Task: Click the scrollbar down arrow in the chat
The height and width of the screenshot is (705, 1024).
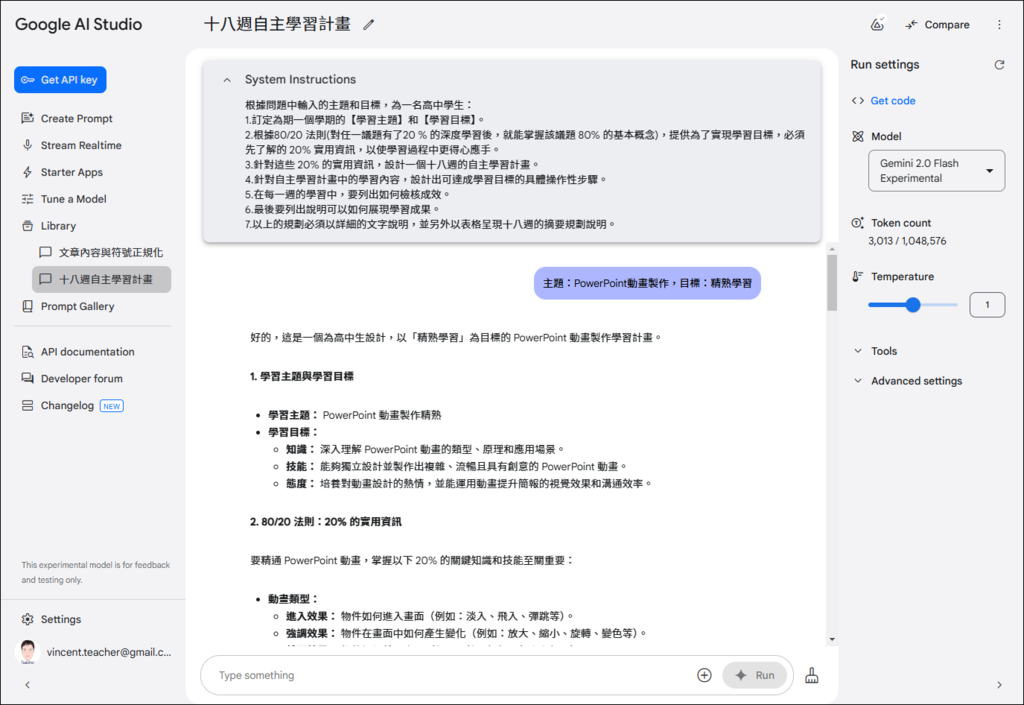Action: [832, 640]
